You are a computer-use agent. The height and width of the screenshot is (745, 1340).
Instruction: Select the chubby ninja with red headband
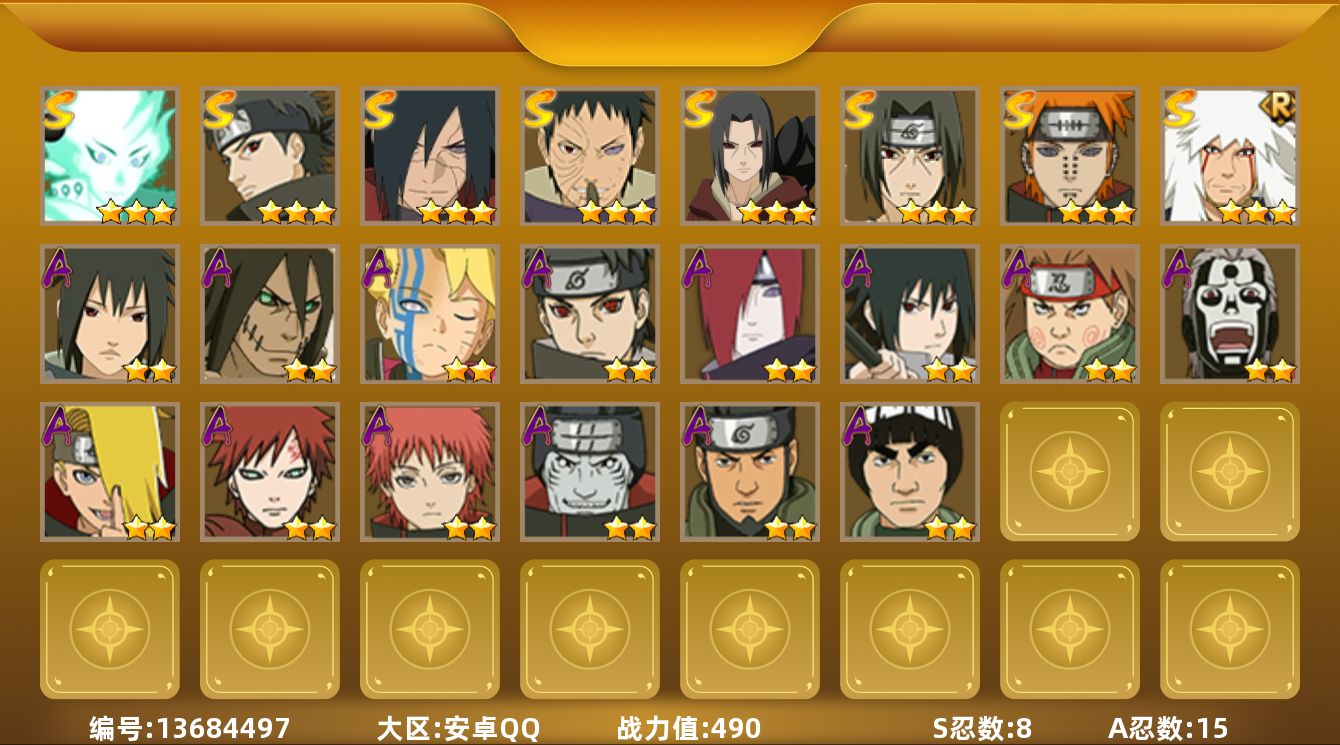(1070, 314)
